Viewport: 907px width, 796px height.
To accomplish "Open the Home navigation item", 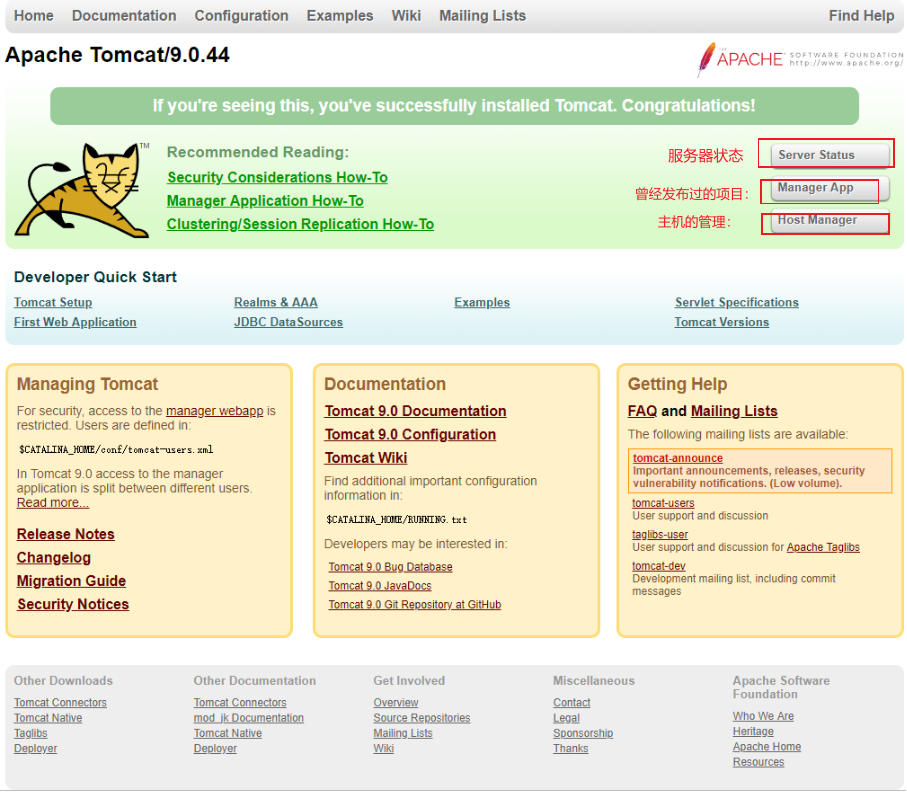I will [34, 16].
